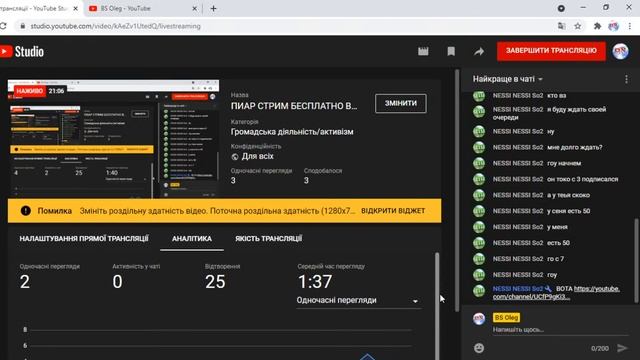This screenshot has width=640, height=360.
Task: Click the analytics panel scrollbar
Action: tap(437, 306)
